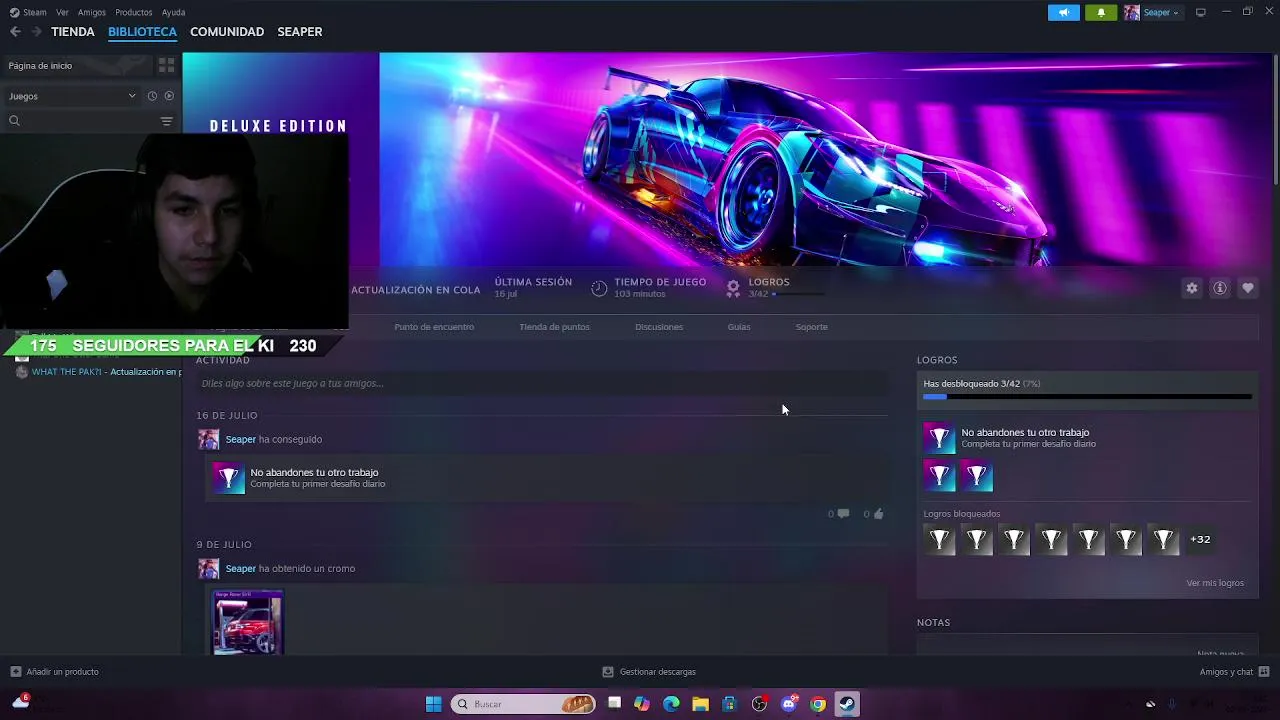The image size is (1280, 720).
Task: Open Google Chrome from taskbar
Action: pos(818,704)
